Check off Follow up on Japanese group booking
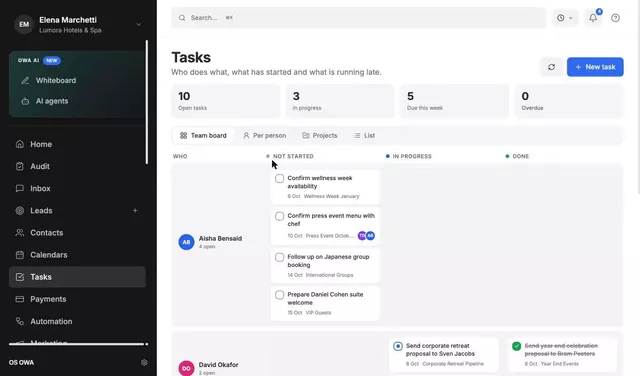The width and height of the screenshot is (640, 376). [x=279, y=257]
